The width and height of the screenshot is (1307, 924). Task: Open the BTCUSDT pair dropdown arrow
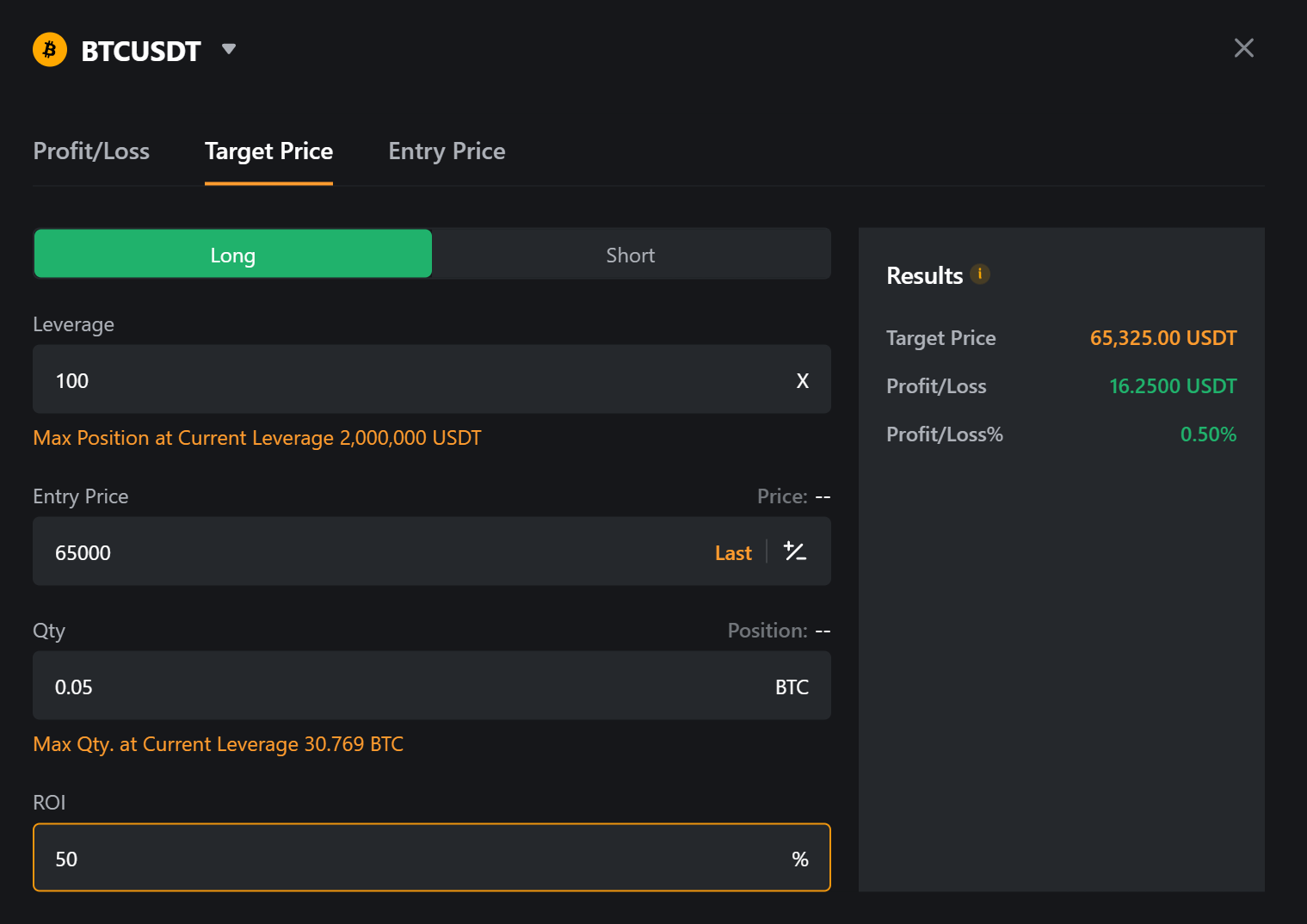coord(229,49)
